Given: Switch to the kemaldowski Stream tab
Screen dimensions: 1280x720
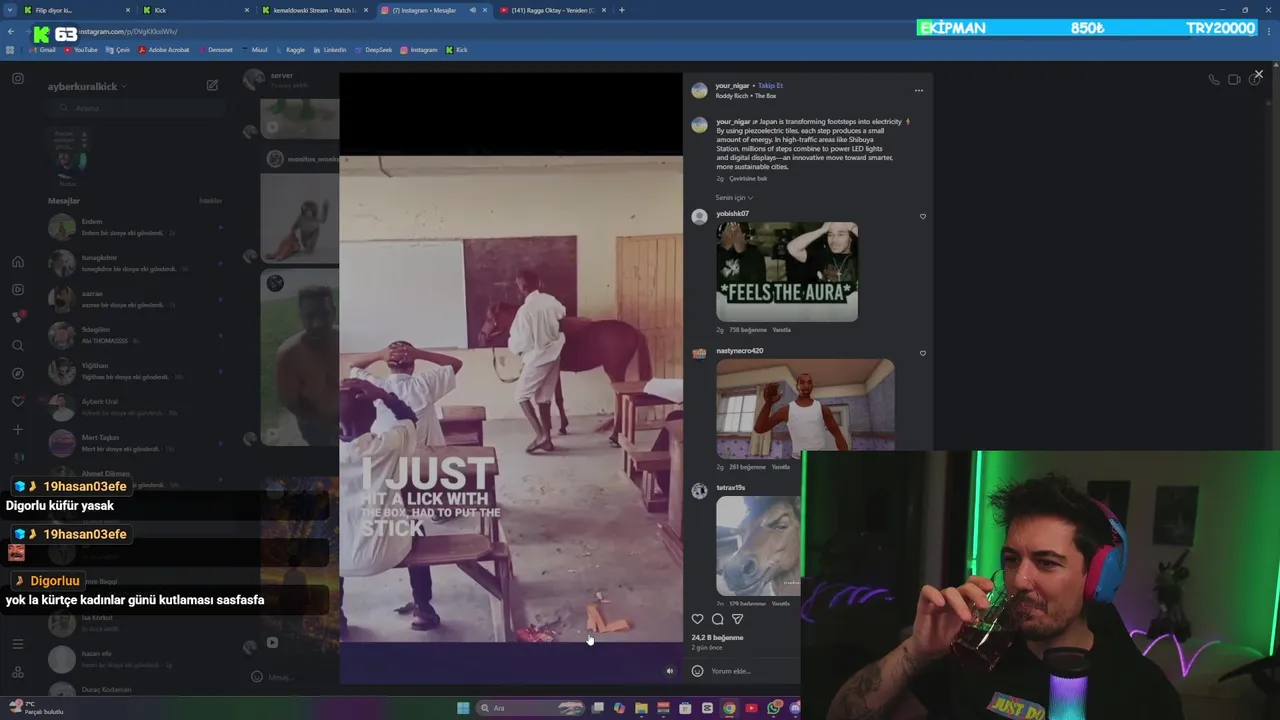Looking at the screenshot, I should [313, 10].
